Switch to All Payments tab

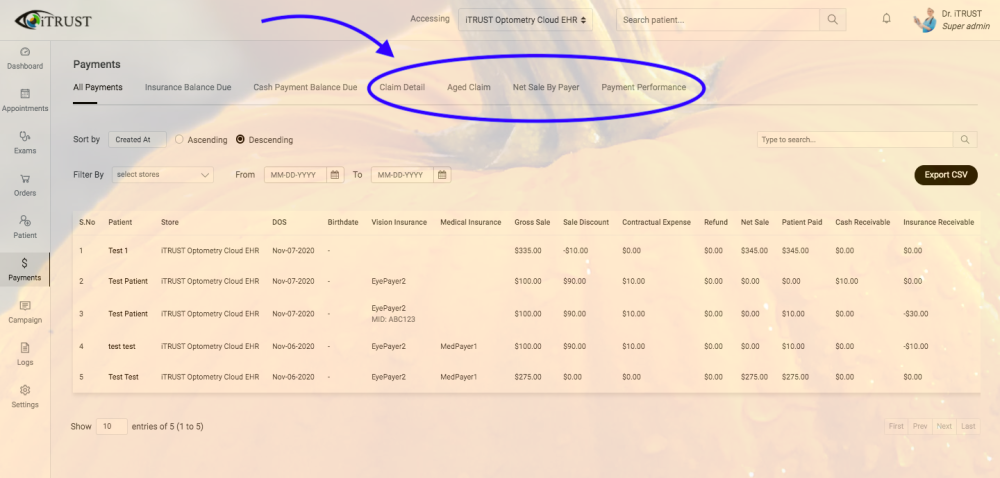pos(98,87)
